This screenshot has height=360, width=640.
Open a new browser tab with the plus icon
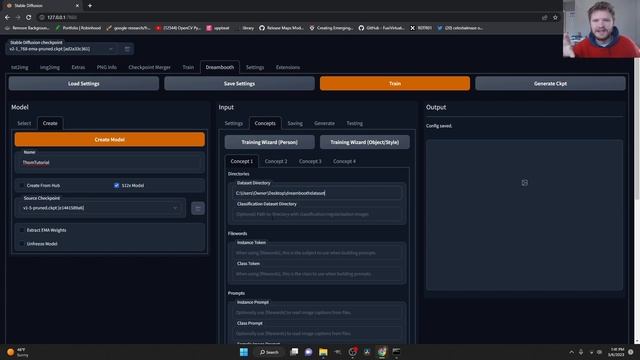pos(90,6)
